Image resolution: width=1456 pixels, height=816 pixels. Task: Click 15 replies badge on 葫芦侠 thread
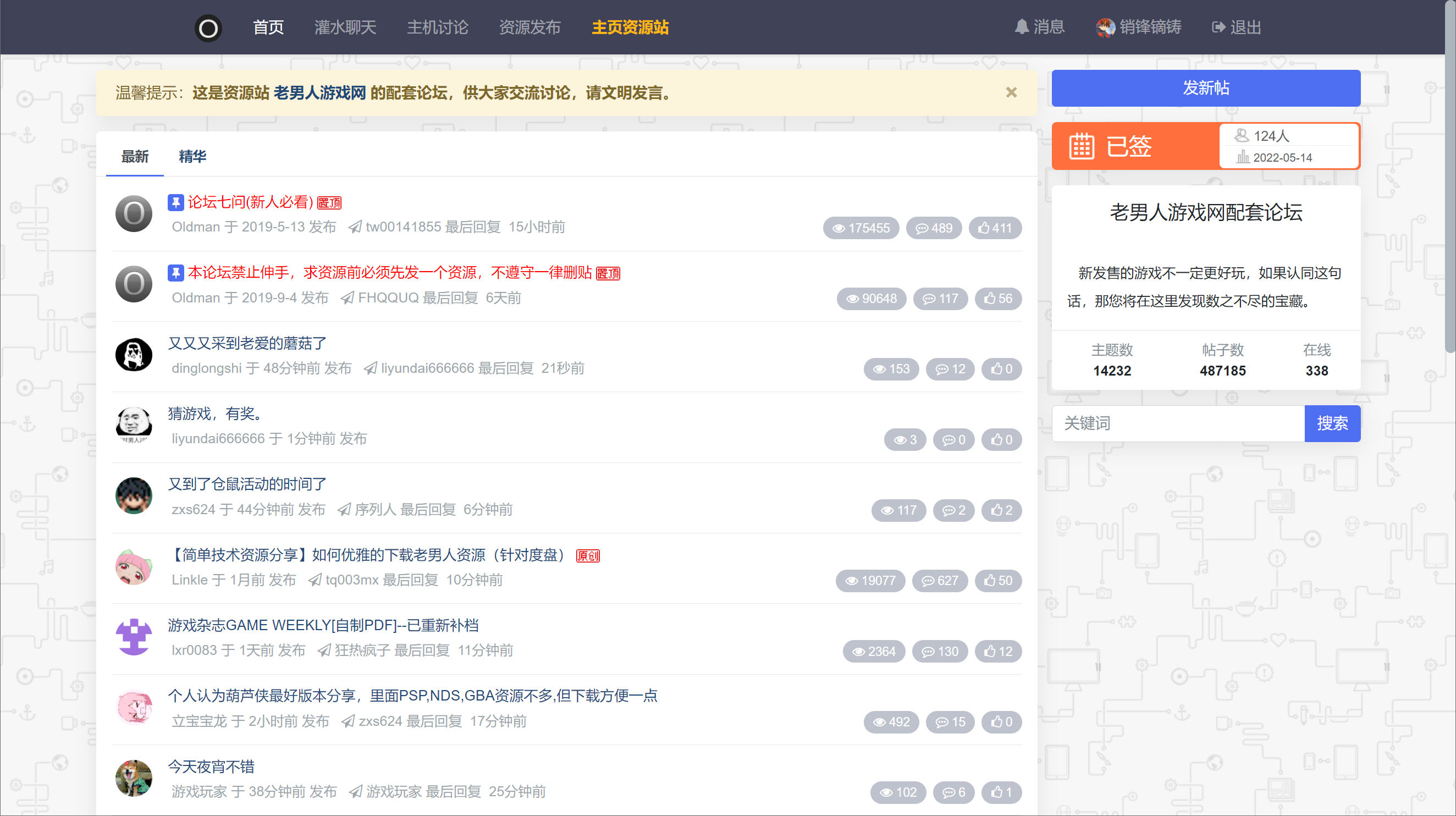(950, 721)
